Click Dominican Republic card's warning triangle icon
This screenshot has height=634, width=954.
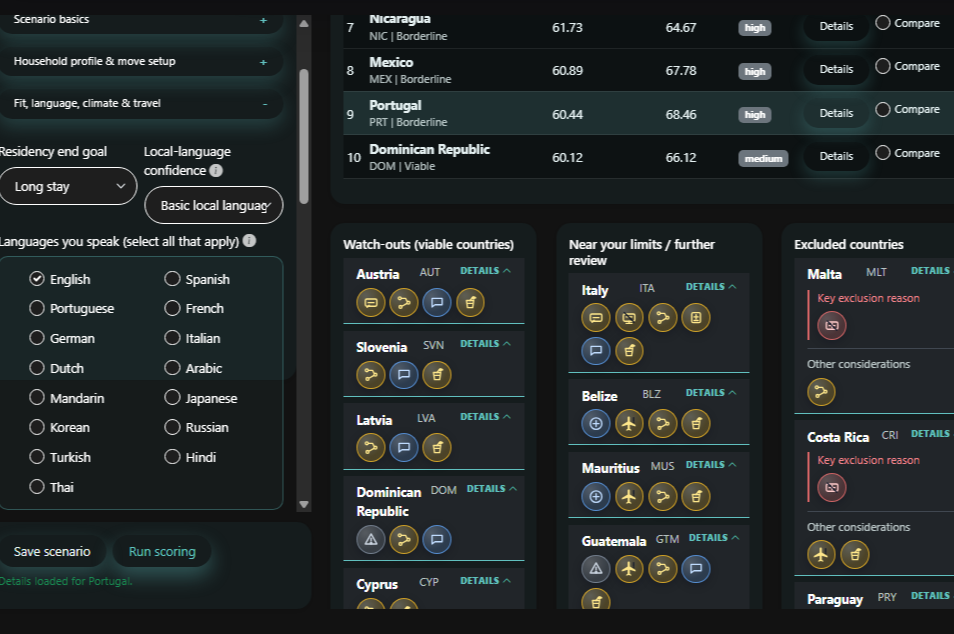coord(371,540)
